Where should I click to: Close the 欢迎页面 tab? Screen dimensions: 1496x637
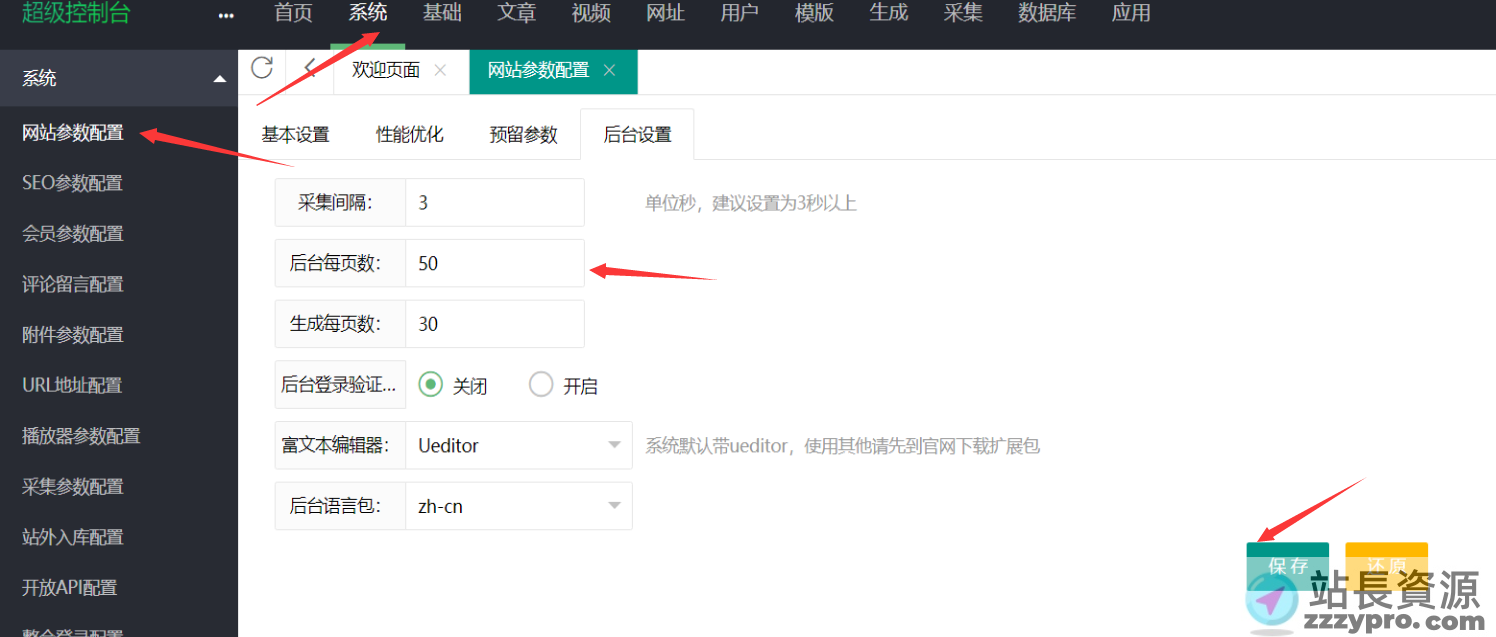click(x=440, y=71)
